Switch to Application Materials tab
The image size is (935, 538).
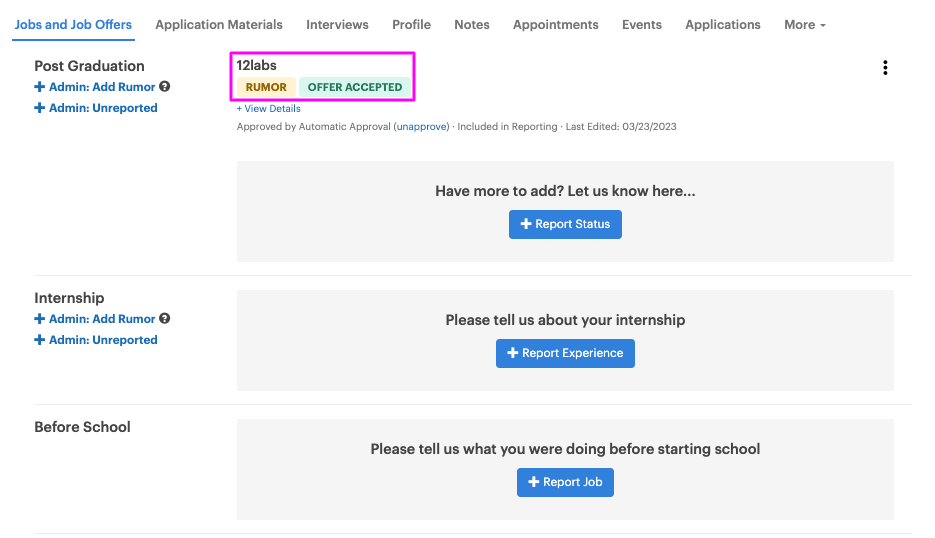click(x=219, y=24)
